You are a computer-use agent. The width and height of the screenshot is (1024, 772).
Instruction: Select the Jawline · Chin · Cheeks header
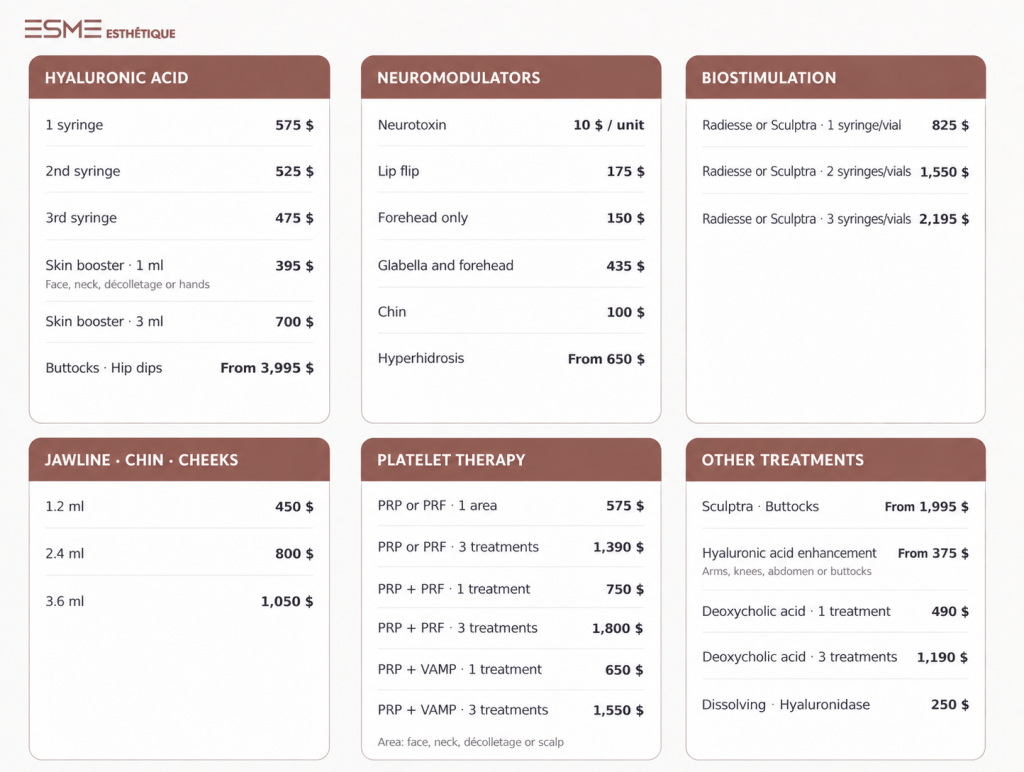tap(180, 460)
